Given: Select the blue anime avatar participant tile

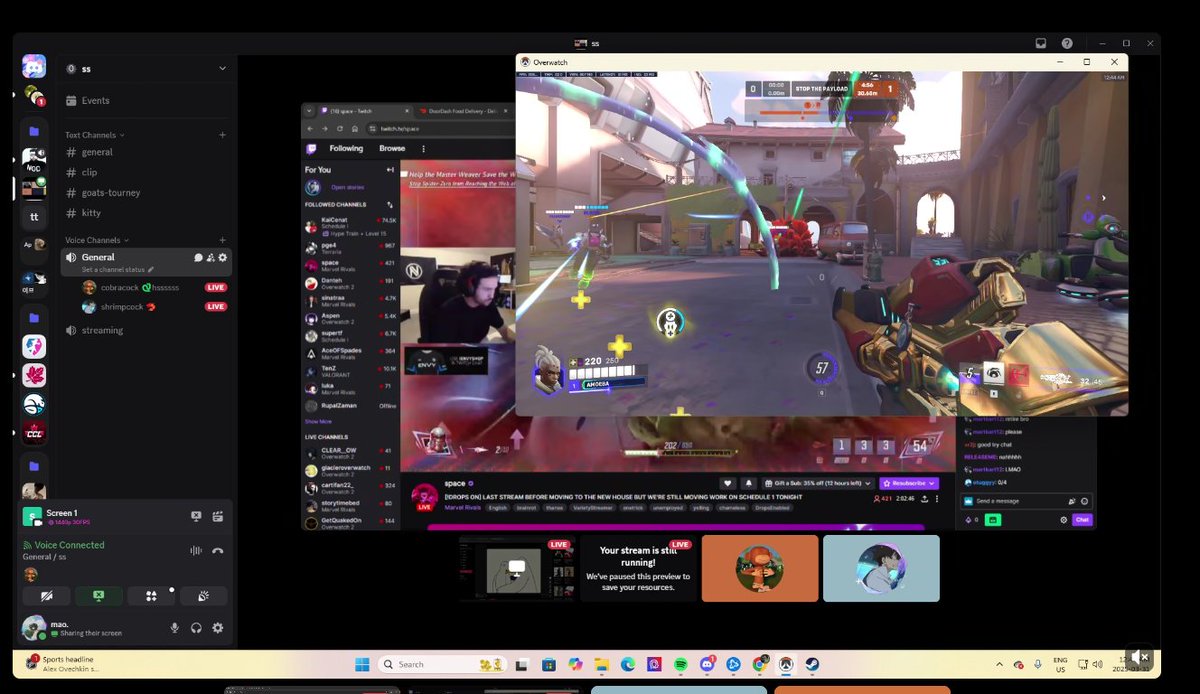Looking at the screenshot, I should (881, 568).
